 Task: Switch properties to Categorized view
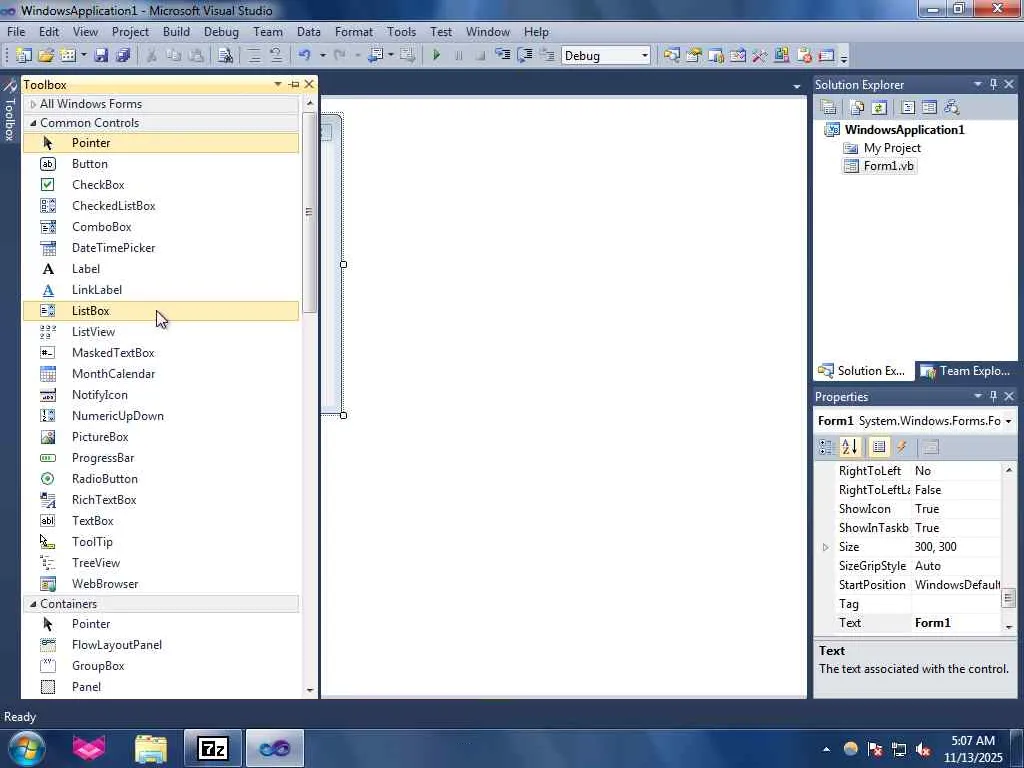coord(826,447)
